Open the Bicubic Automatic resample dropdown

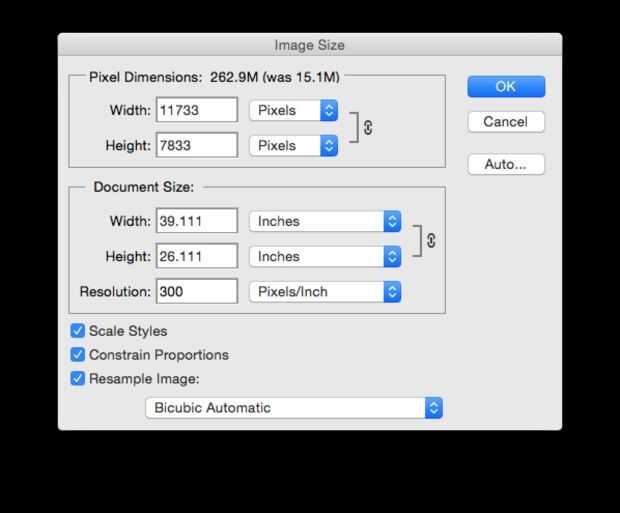pyautogui.click(x=294, y=408)
